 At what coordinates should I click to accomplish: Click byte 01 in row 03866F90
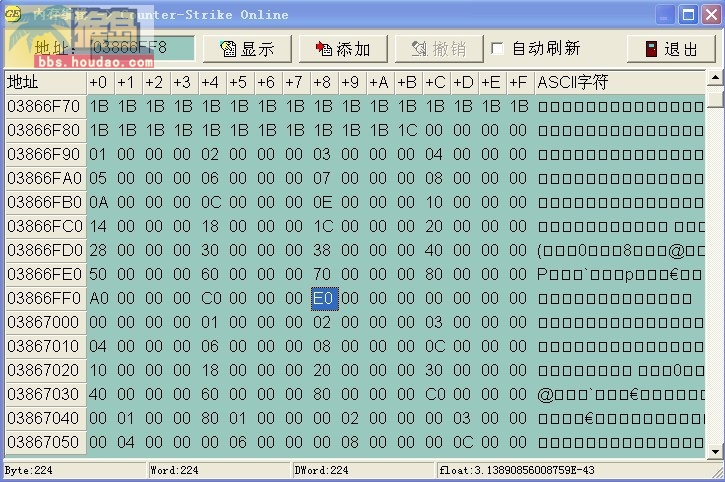tap(98, 154)
